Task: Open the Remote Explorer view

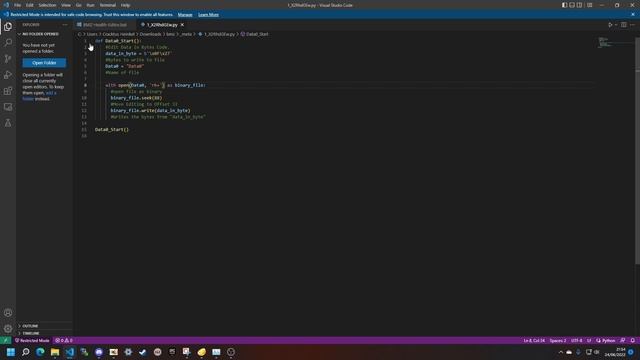Action: (x=8, y=107)
